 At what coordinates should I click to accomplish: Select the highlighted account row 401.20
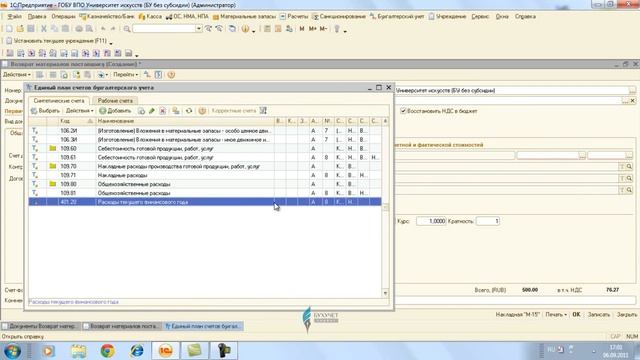(x=205, y=202)
